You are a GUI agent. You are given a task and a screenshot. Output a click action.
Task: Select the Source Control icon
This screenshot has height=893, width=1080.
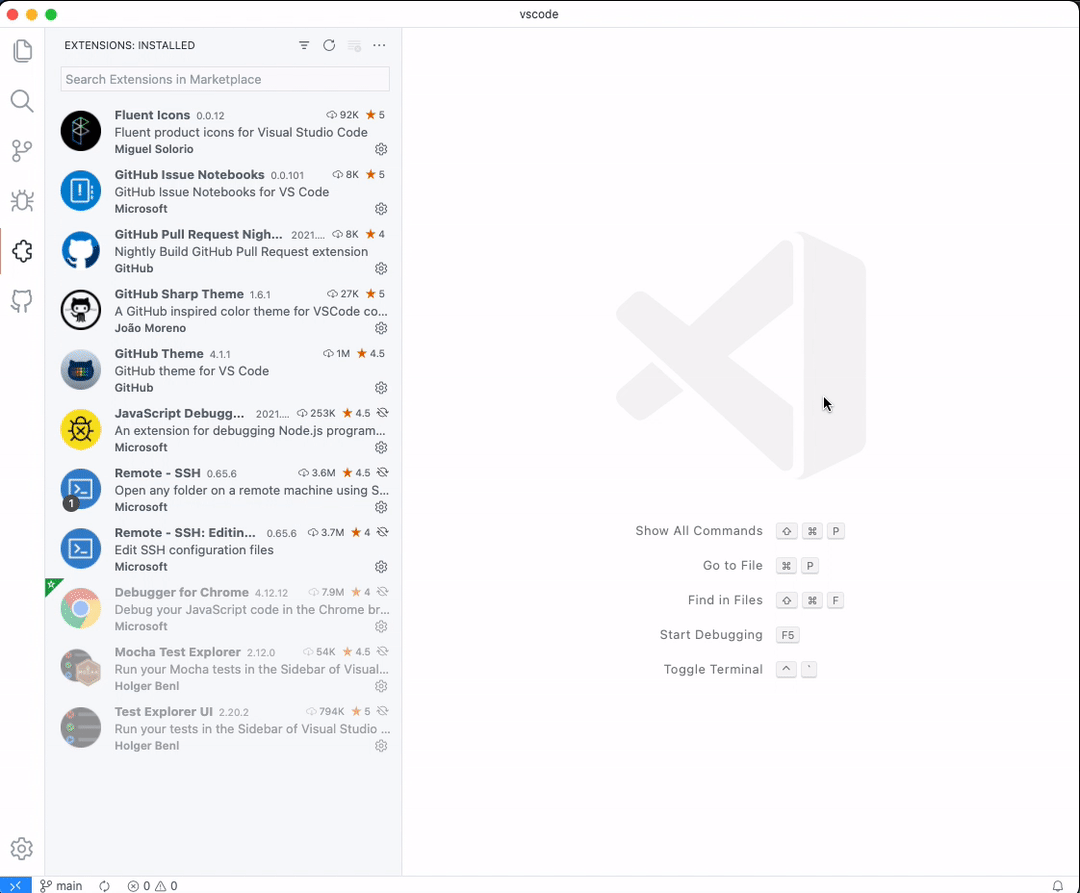coord(22,150)
